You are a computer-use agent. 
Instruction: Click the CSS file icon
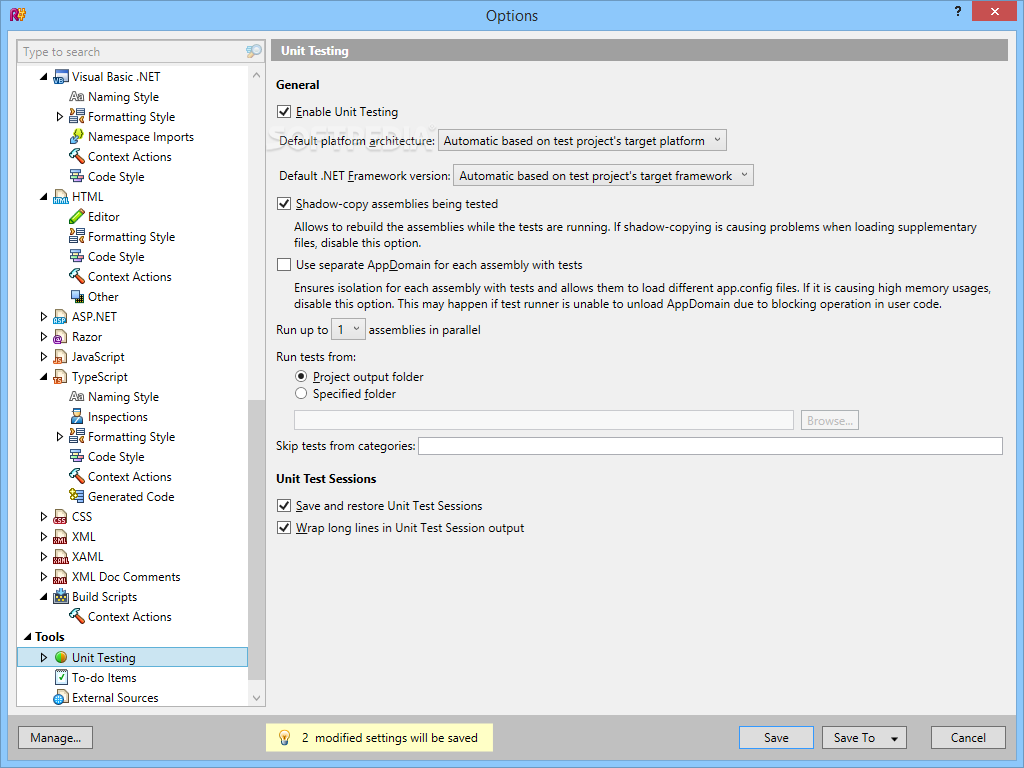coord(61,517)
